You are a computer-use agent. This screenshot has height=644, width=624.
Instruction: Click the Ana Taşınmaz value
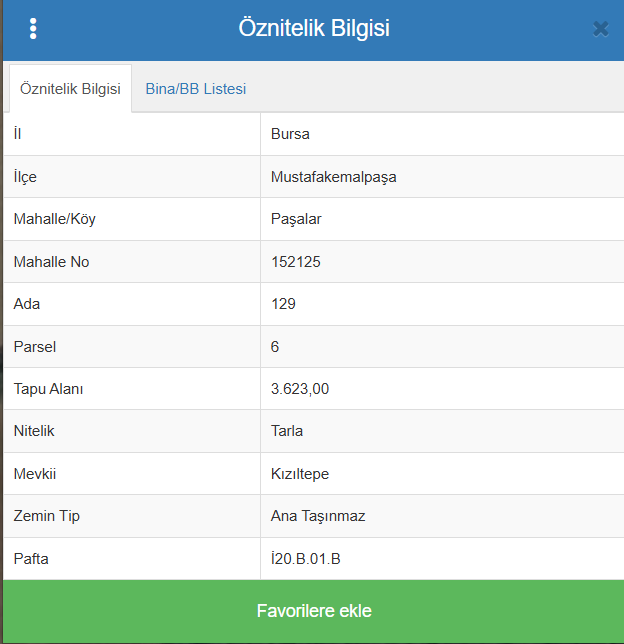click(318, 516)
